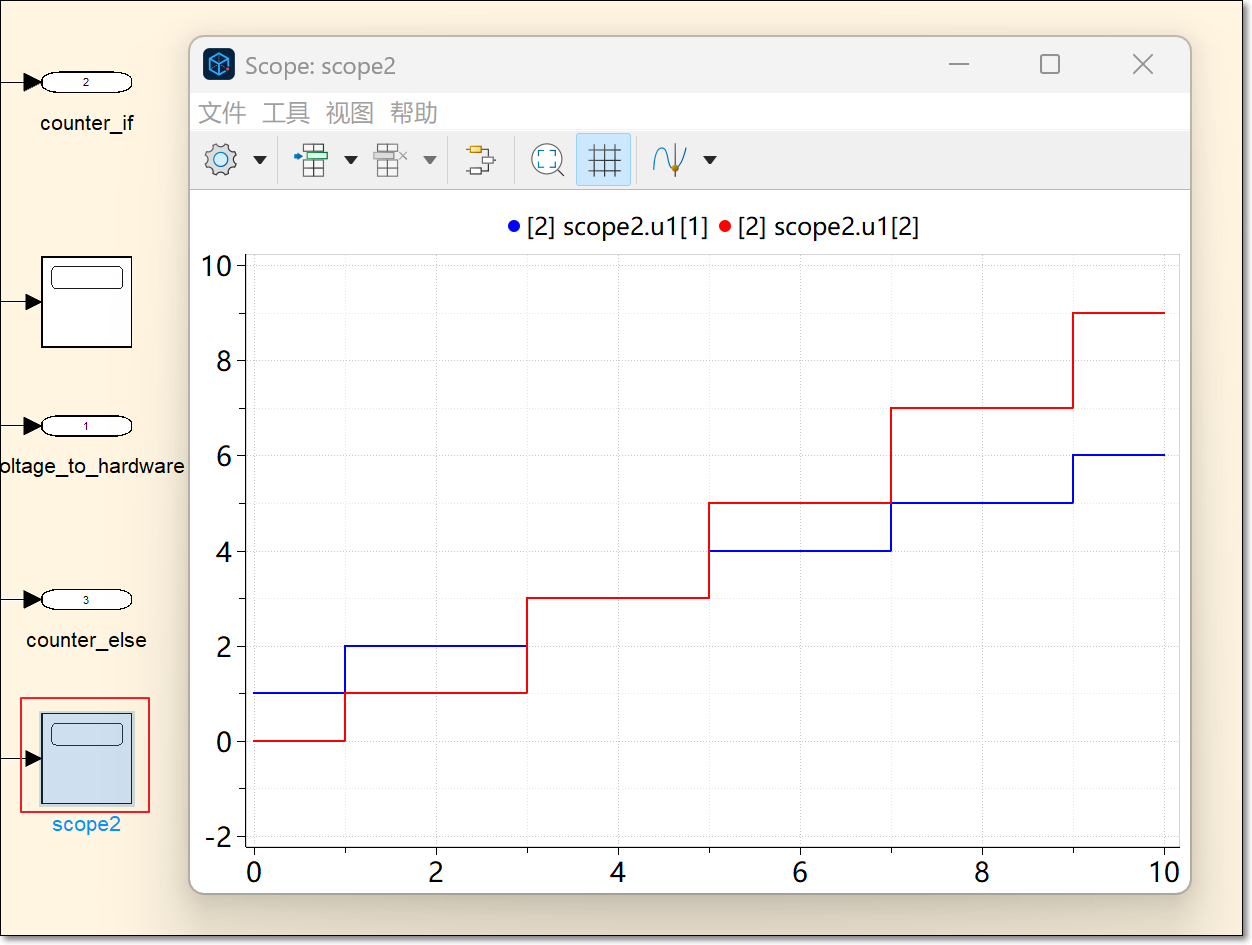Open the 文件 menu

222,113
